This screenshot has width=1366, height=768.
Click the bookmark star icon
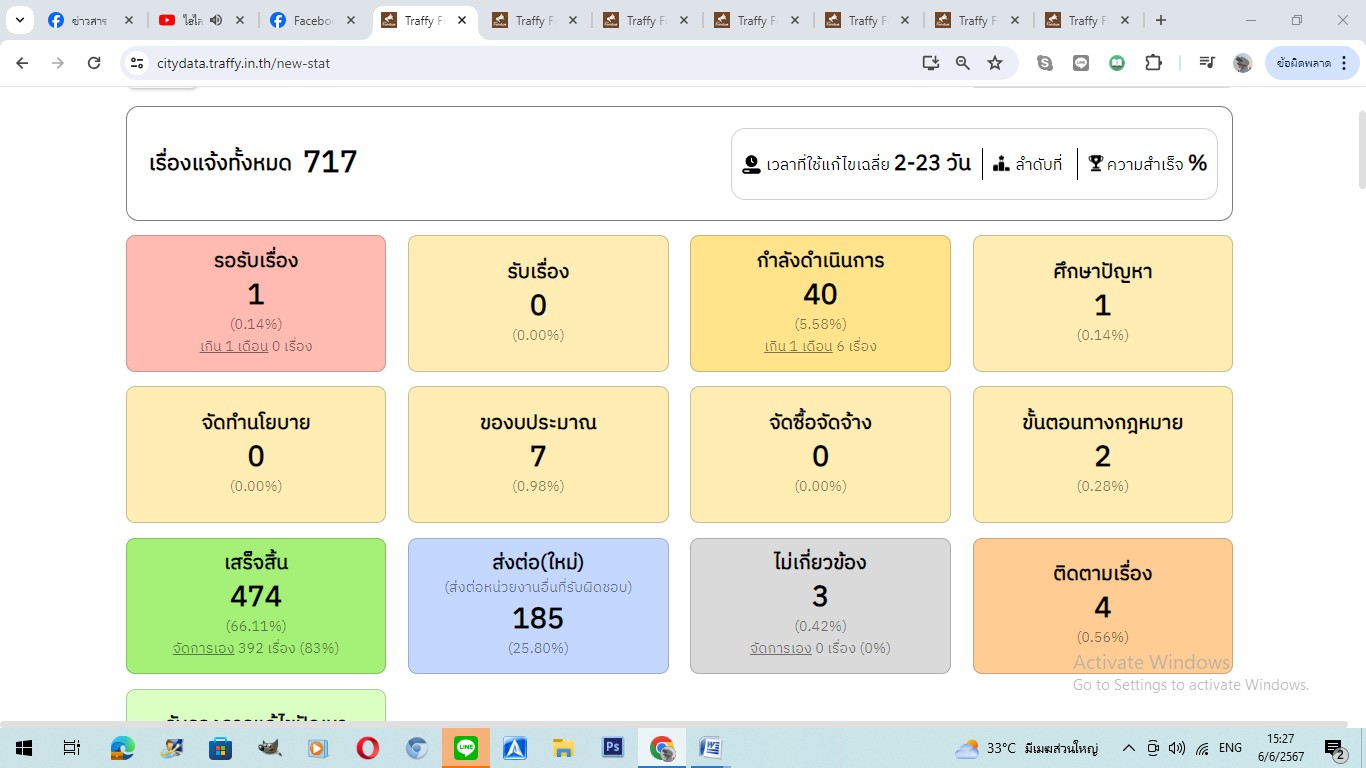point(994,63)
